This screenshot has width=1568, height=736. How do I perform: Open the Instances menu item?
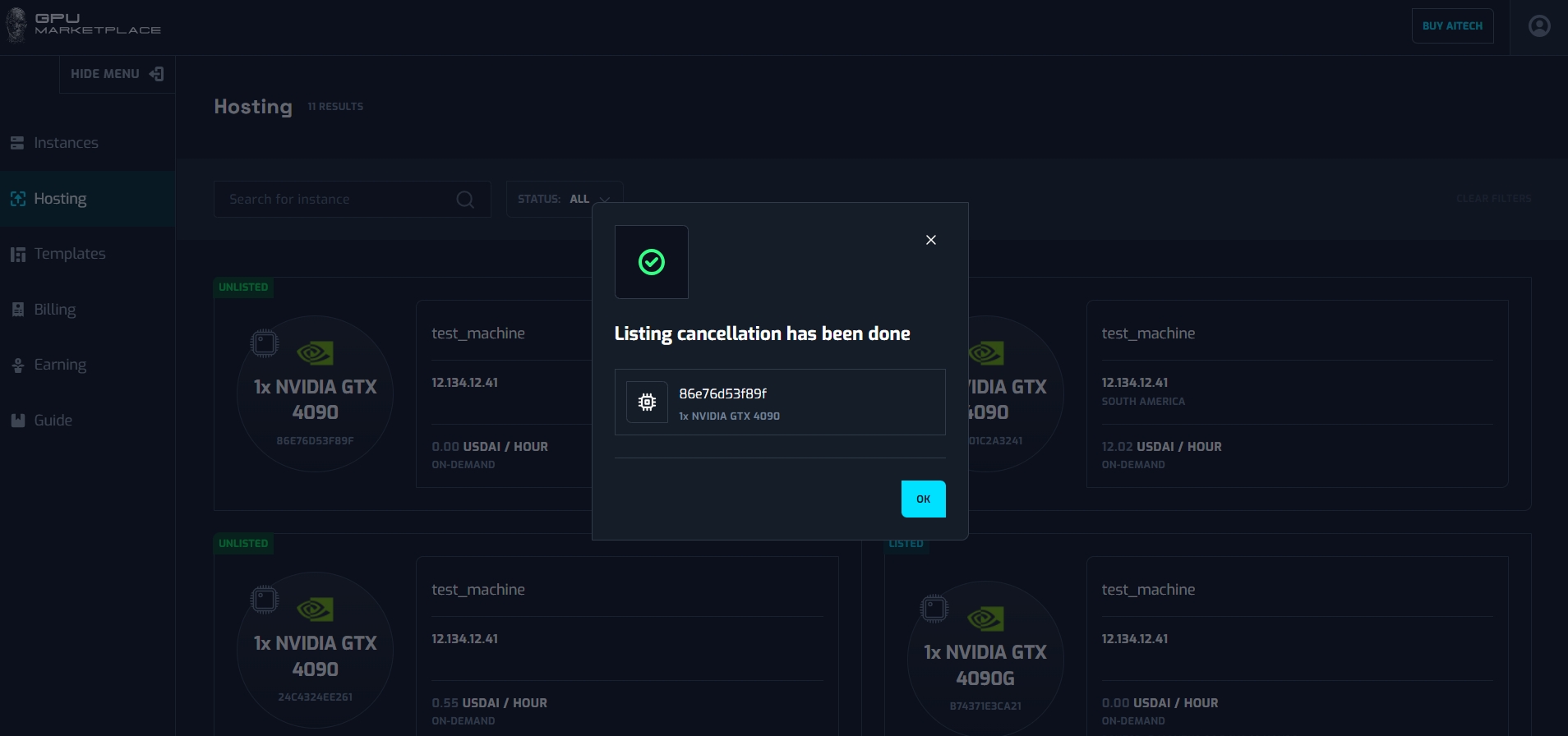pyautogui.click(x=66, y=143)
